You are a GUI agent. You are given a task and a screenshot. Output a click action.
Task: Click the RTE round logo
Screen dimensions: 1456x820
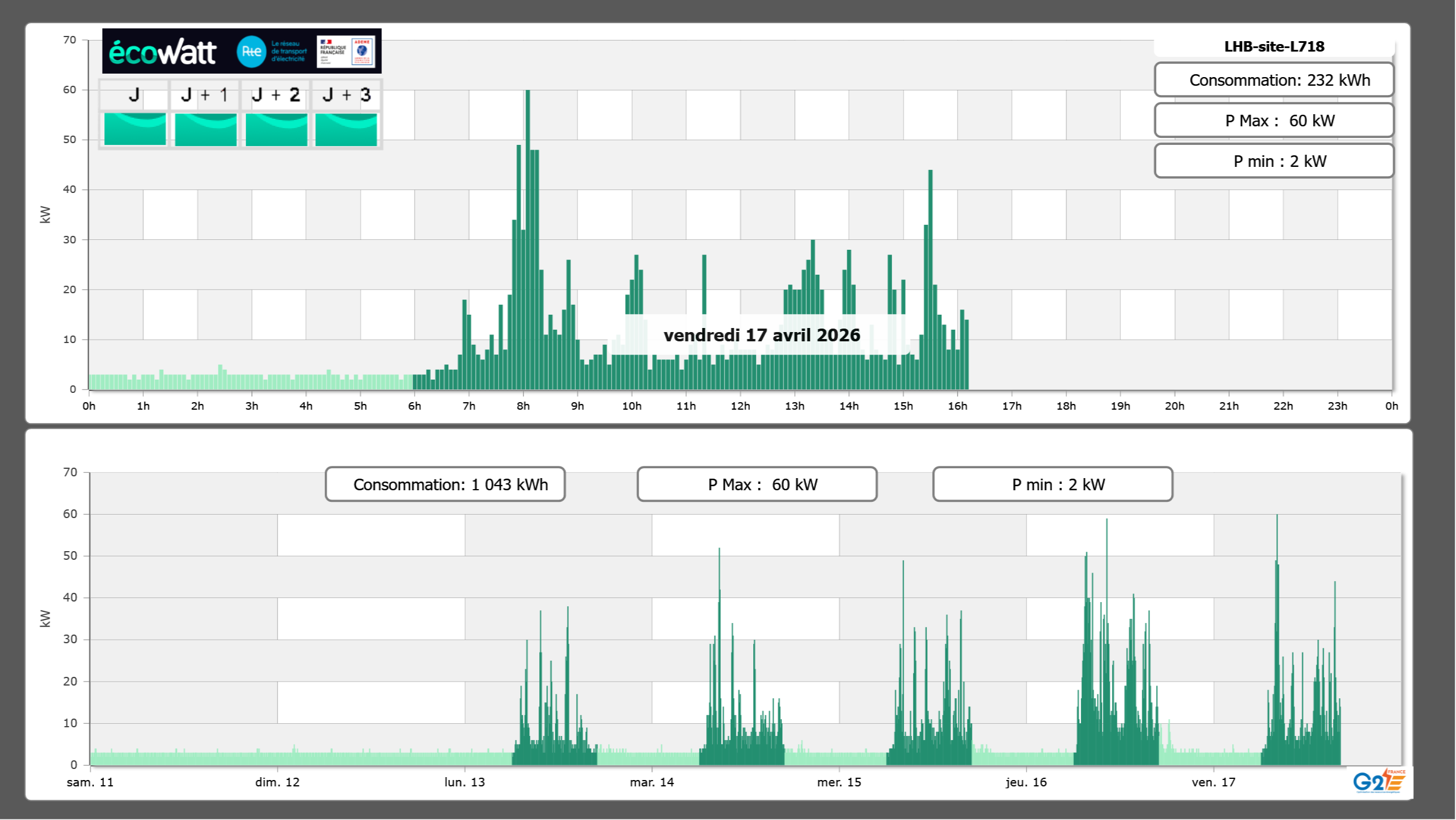251,52
